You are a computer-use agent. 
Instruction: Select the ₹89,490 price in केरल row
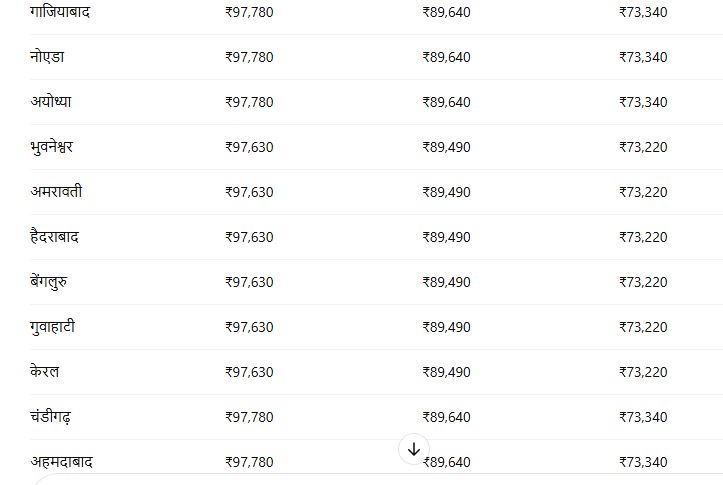click(x=446, y=372)
